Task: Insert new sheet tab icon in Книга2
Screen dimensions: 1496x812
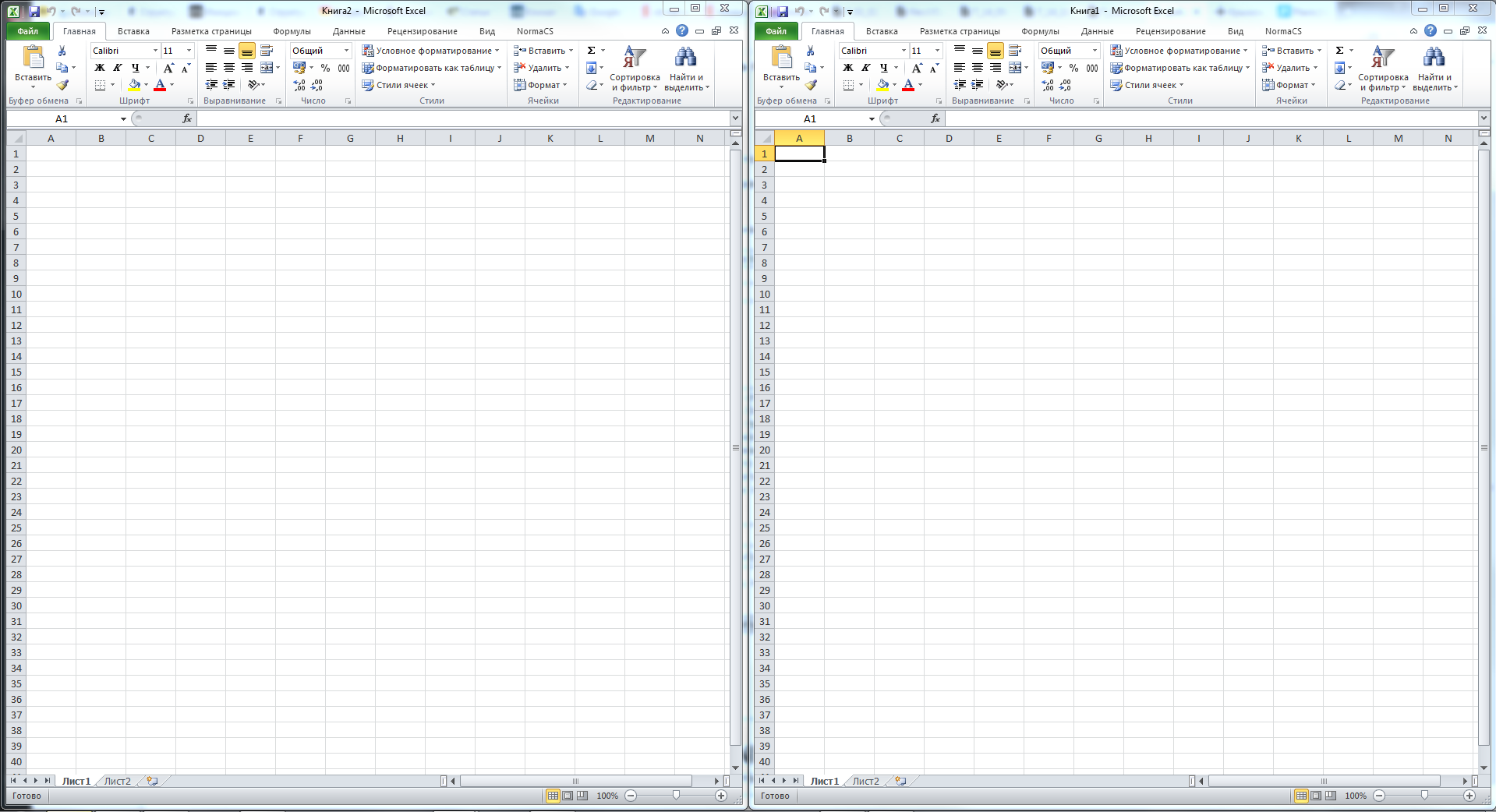Action: pos(152,781)
